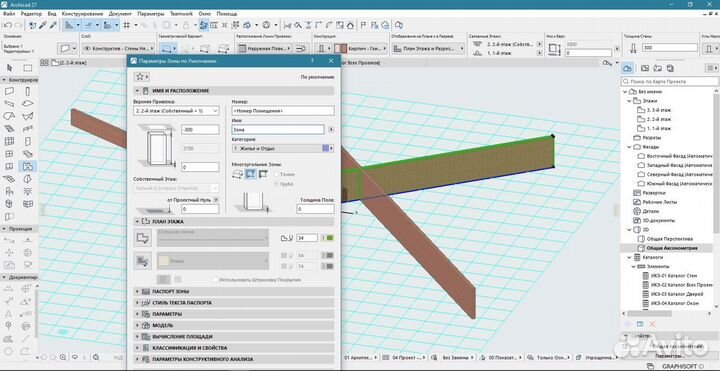Expand the МОДЕЛЬ section
This screenshot has width=720, height=371.
coord(234,325)
